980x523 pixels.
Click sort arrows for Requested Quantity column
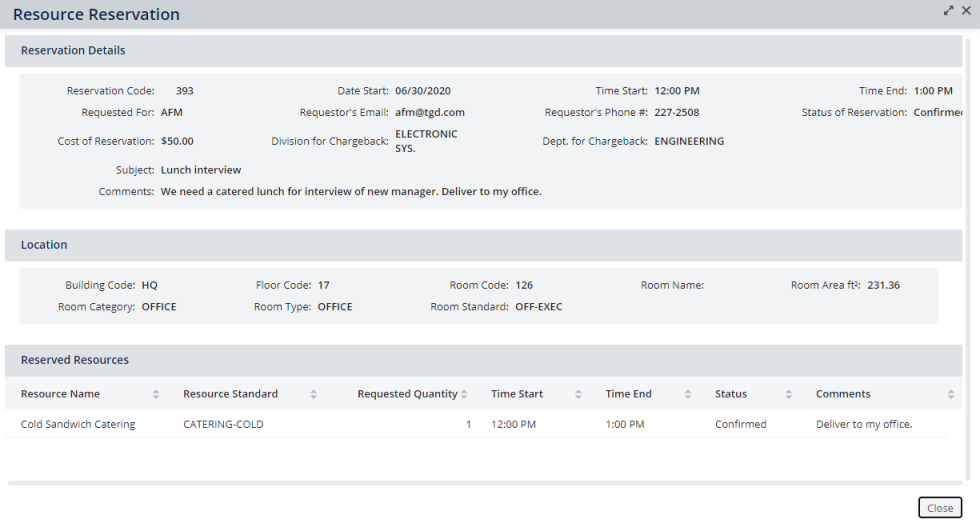click(467, 394)
